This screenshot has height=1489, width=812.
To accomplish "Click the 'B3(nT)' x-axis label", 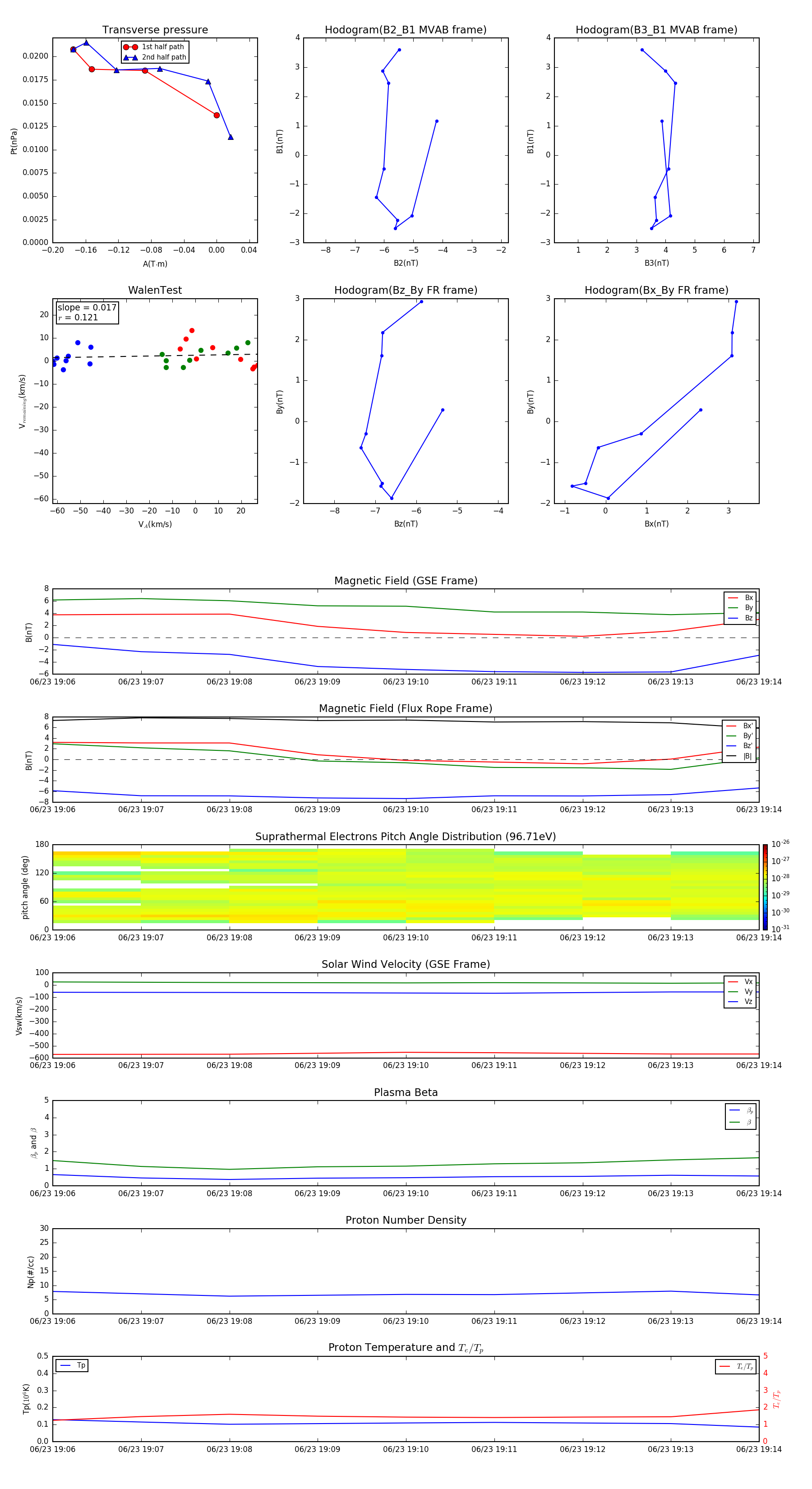I will [656, 263].
